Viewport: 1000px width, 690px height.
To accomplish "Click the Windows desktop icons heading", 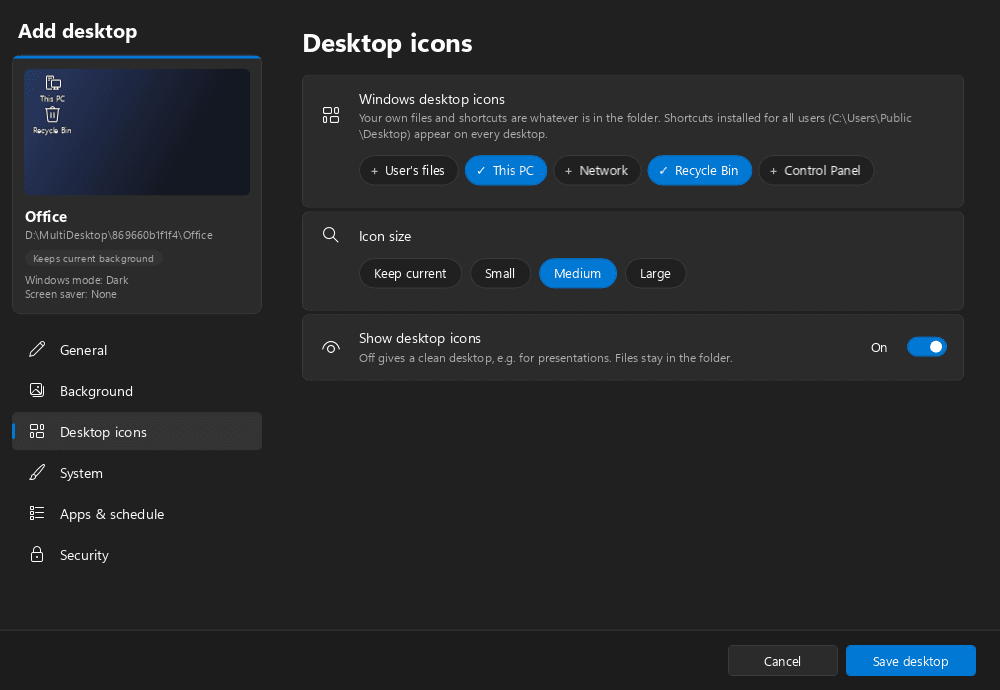I will pos(432,99).
